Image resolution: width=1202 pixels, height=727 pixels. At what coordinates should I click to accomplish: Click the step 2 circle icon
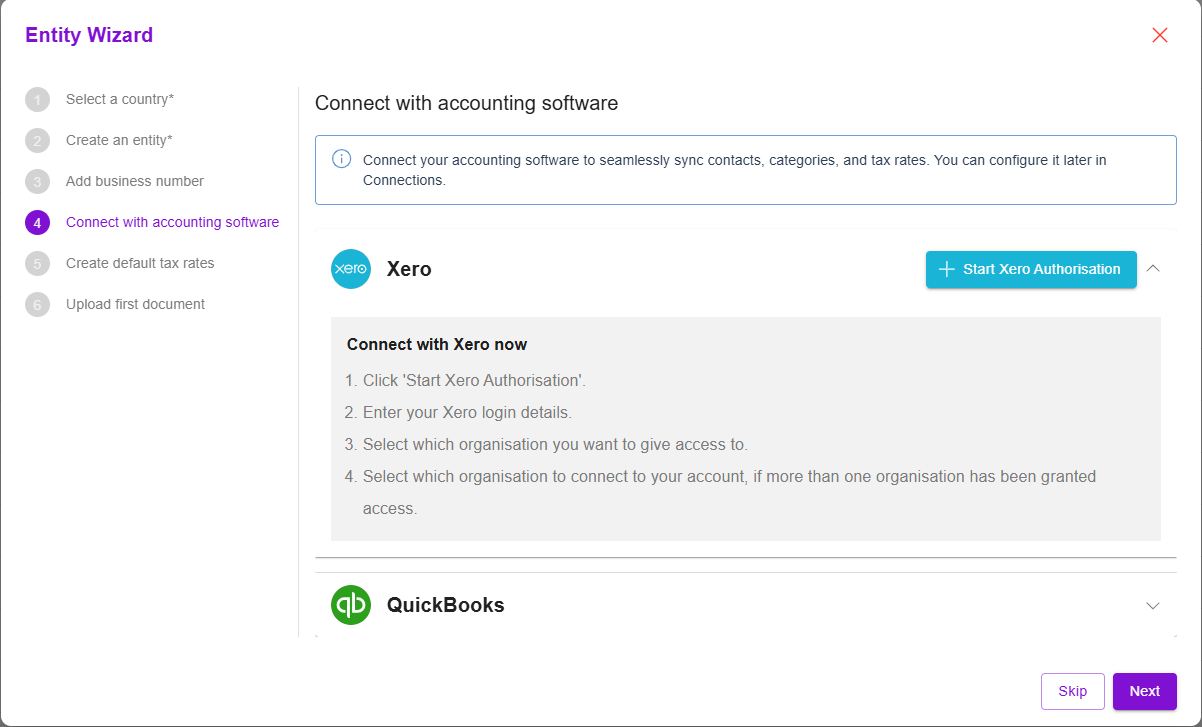pyautogui.click(x=37, y=140)
